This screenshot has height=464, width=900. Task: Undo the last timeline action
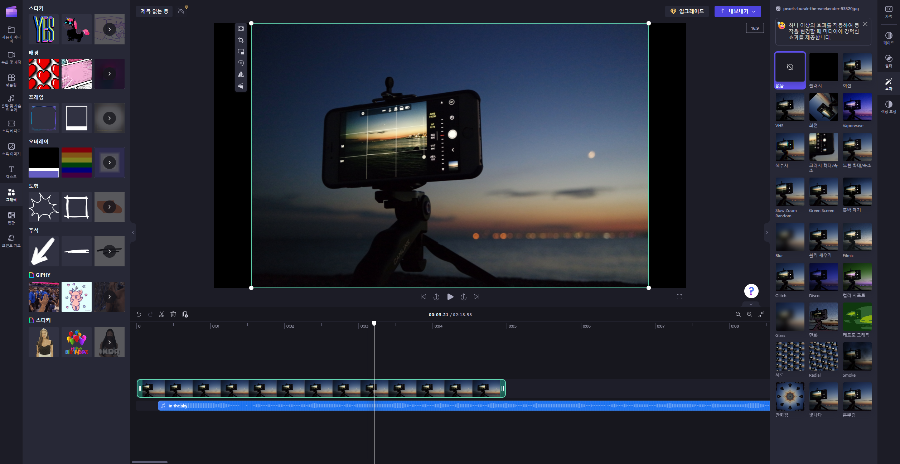coord(138,314)
